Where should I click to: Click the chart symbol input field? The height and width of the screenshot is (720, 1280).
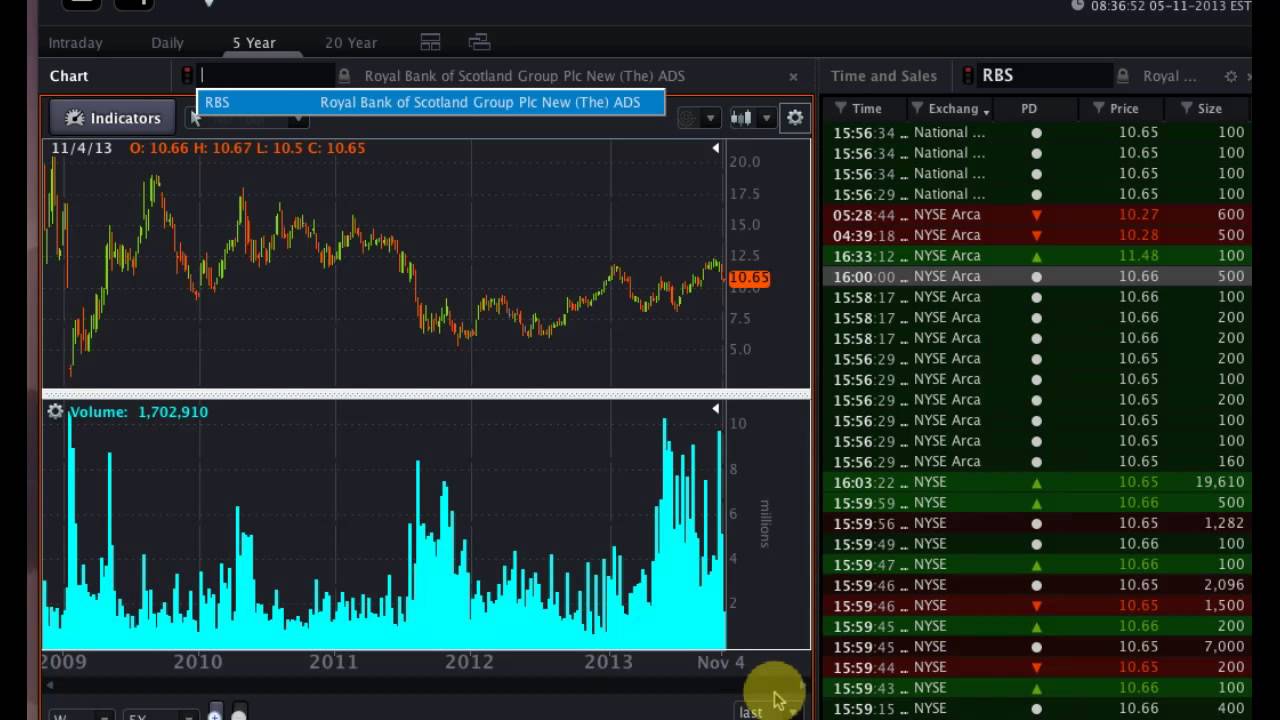coord(266,75)
